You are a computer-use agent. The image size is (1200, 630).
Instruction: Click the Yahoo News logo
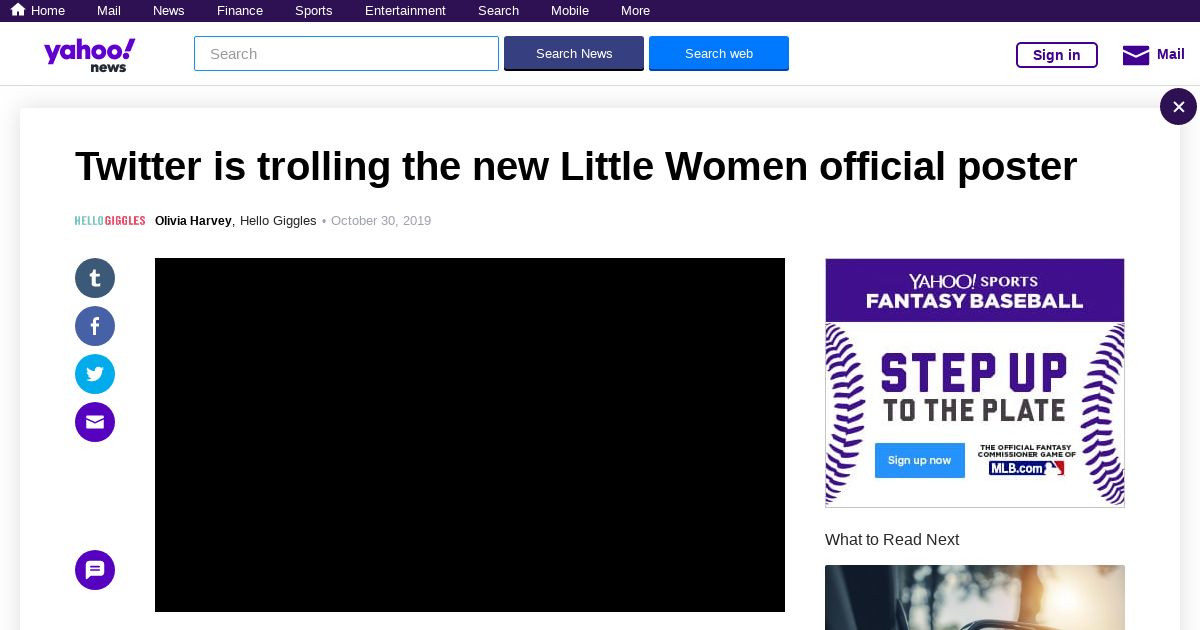point(89,55)
